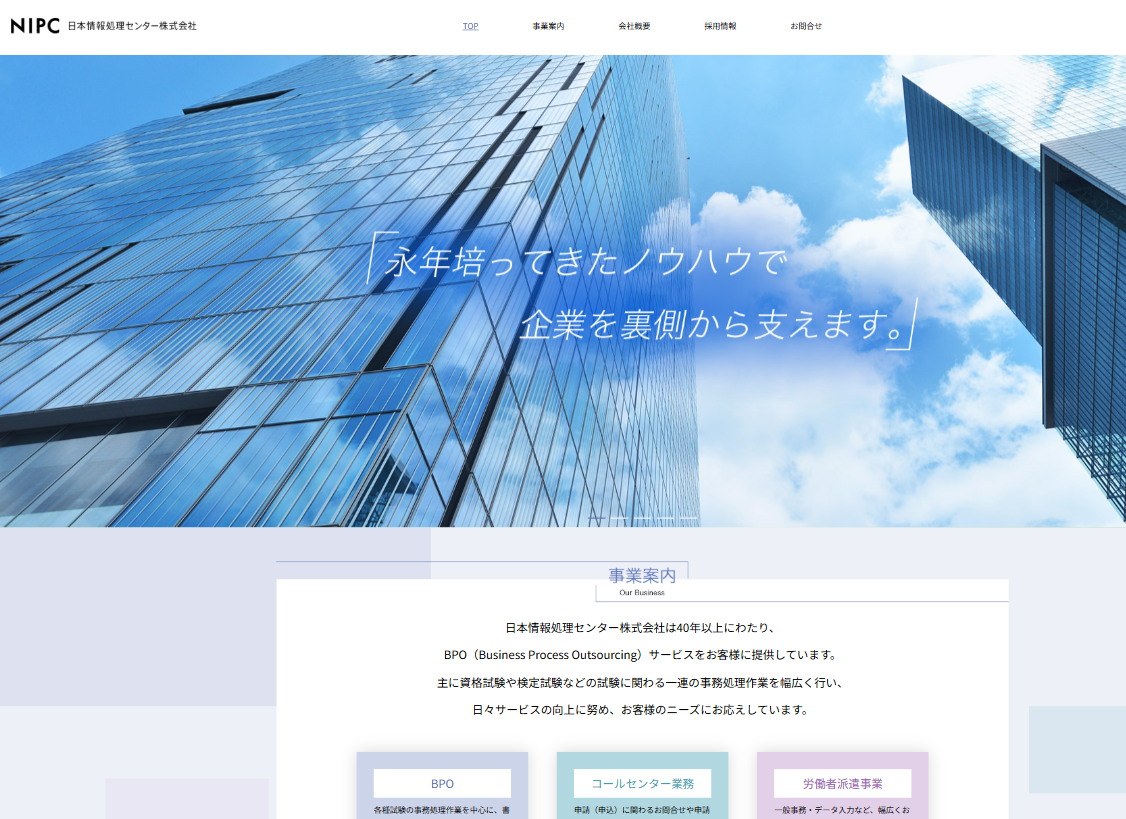Open the 事業案内 navigation menu item
The image size is (1126, 819).
coord(548,25)
